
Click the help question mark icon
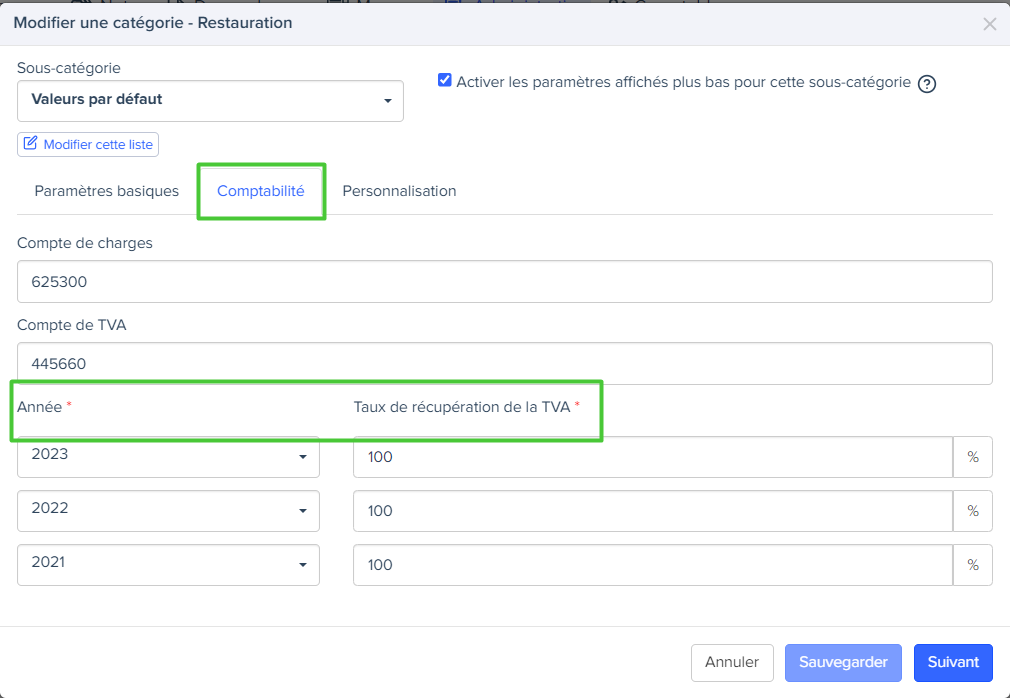click(x=926, y=84)
